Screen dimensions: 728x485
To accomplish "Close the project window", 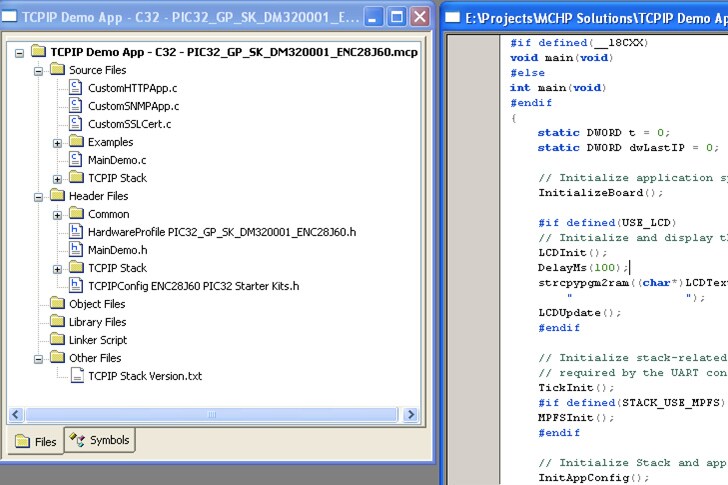I will [420, 17].
